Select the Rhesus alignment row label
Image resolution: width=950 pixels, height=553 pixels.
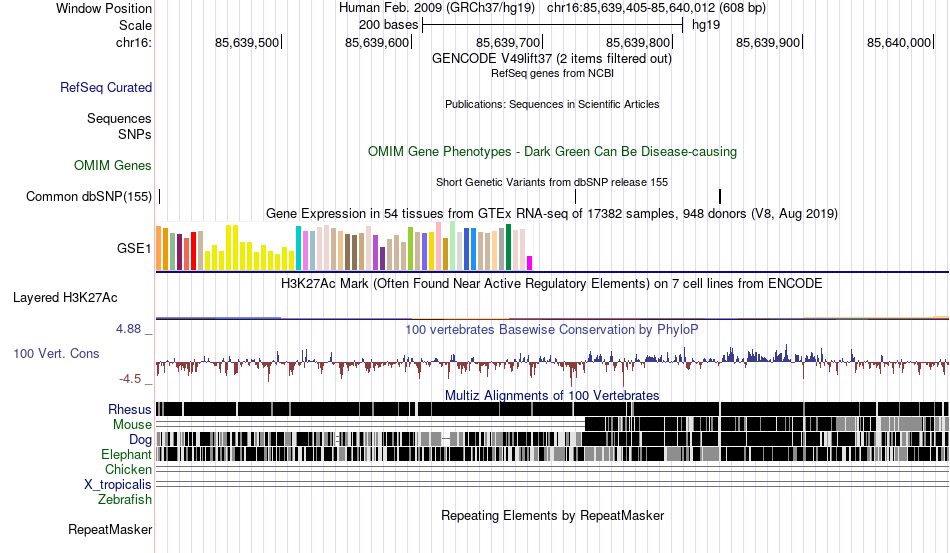[130, 409]
